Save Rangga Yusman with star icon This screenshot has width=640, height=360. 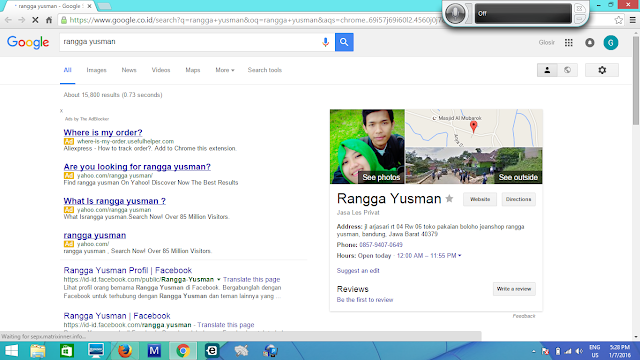[449, 199]
